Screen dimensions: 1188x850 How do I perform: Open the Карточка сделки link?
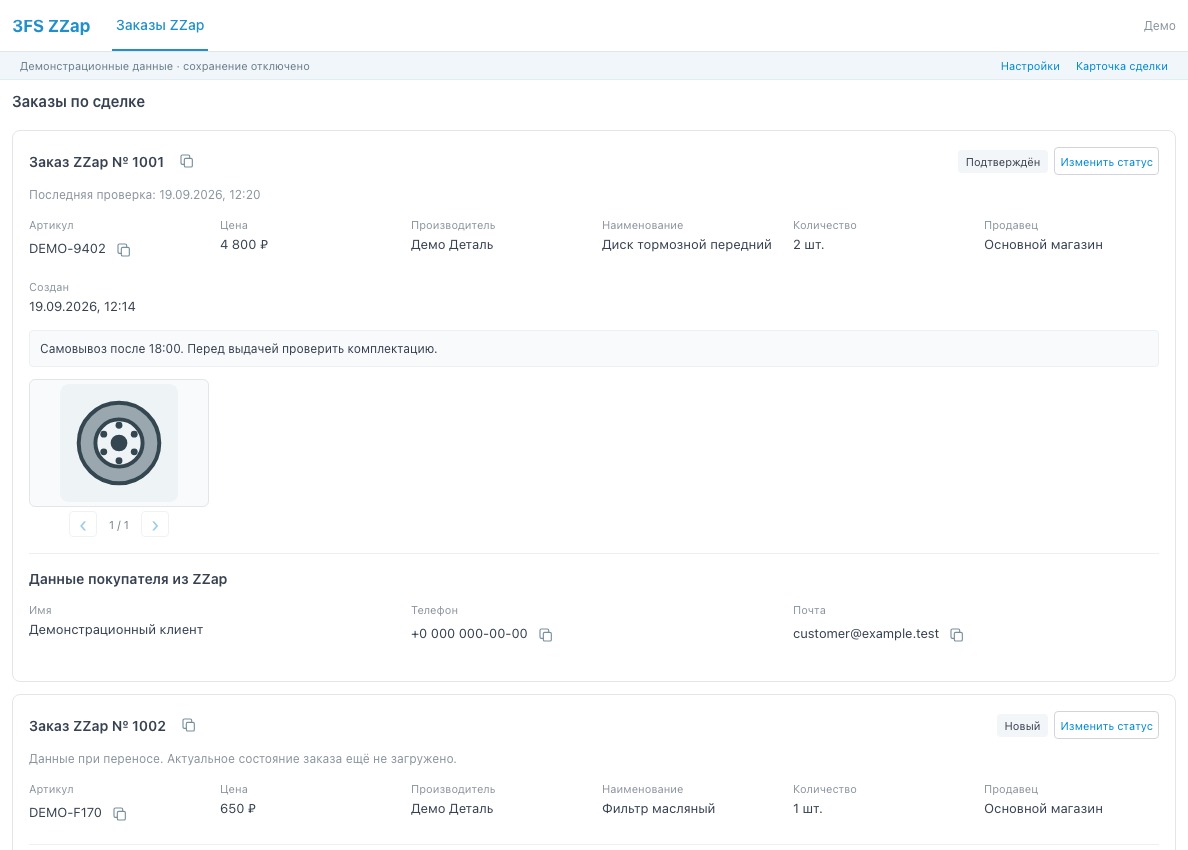(1121, 66)
